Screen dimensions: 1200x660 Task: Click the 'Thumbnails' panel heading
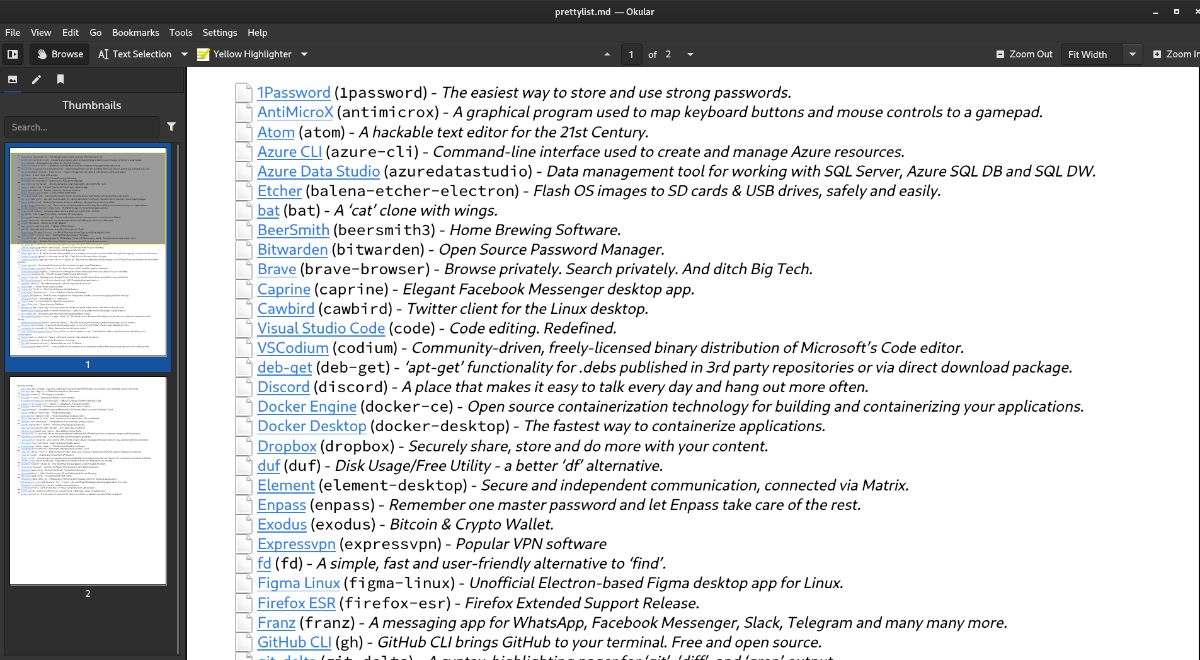click(92, 104)
